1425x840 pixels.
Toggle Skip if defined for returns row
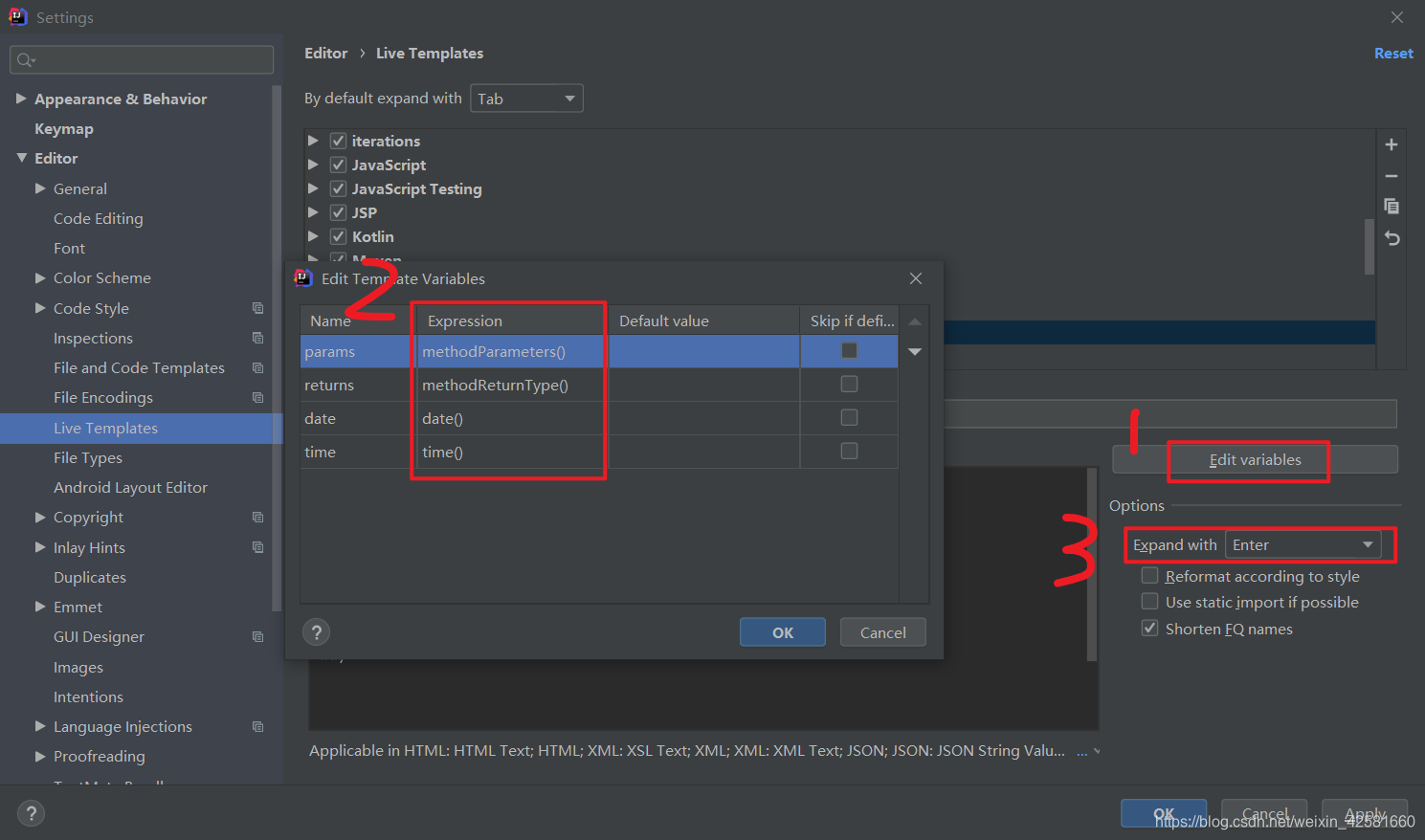coord(849,385)
